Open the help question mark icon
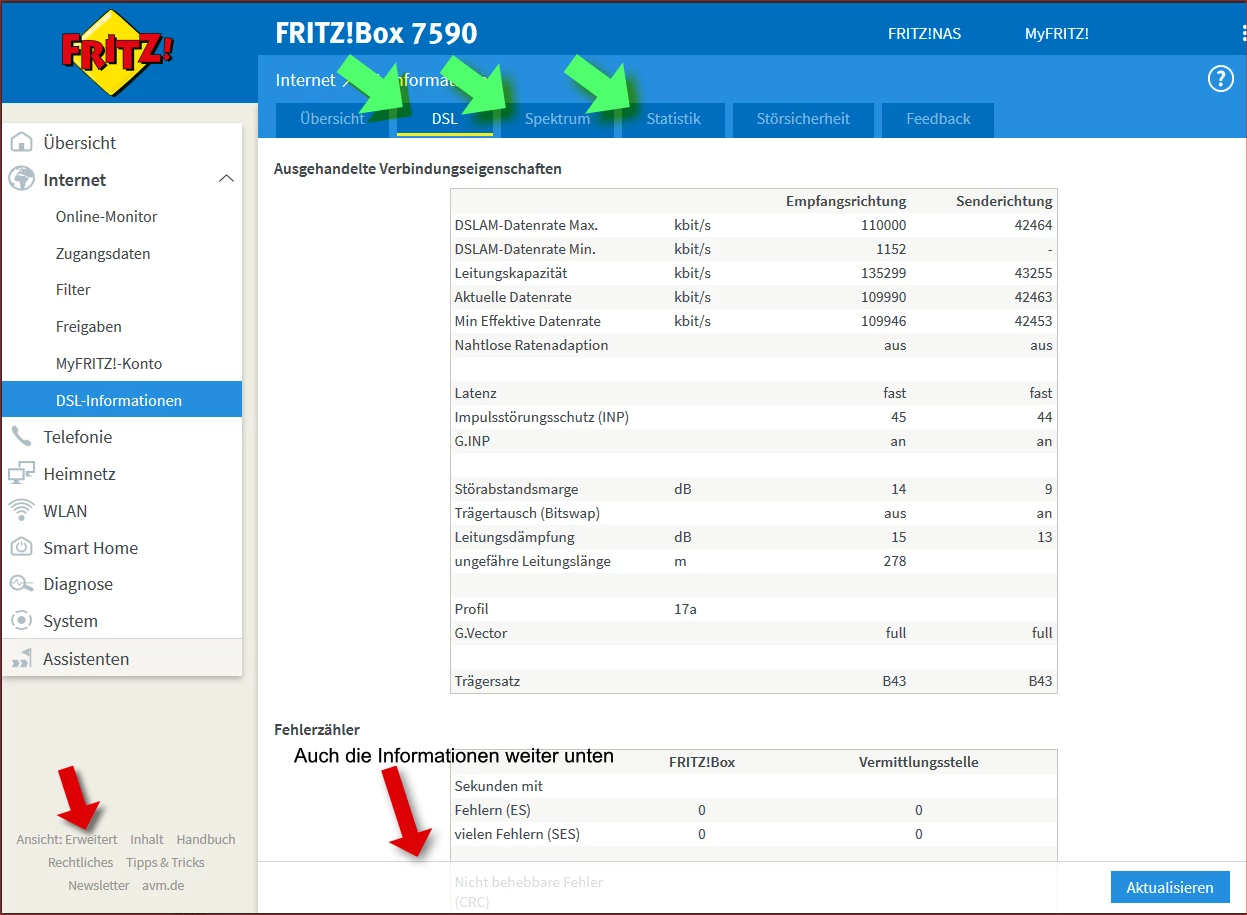 tap(1221, 79)
